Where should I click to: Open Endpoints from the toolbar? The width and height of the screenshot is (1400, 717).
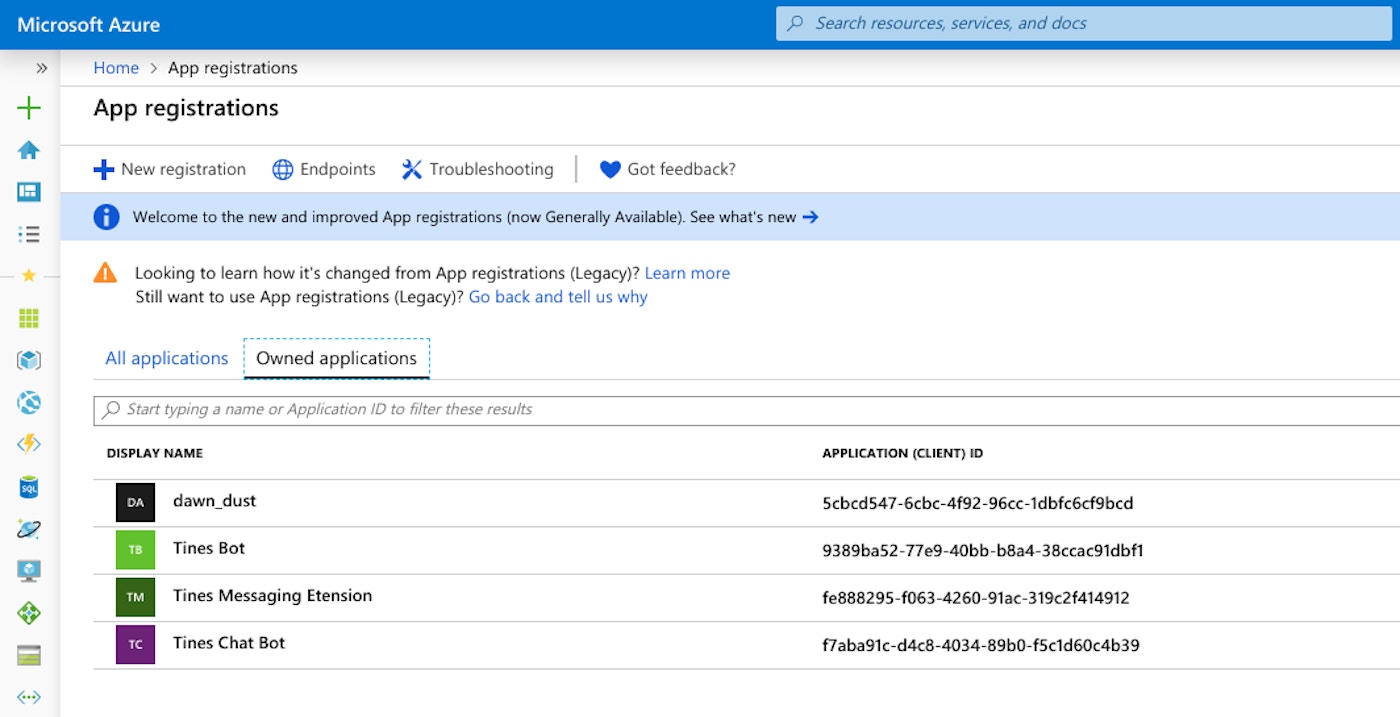pyautogui.click(x=324, y=169)
